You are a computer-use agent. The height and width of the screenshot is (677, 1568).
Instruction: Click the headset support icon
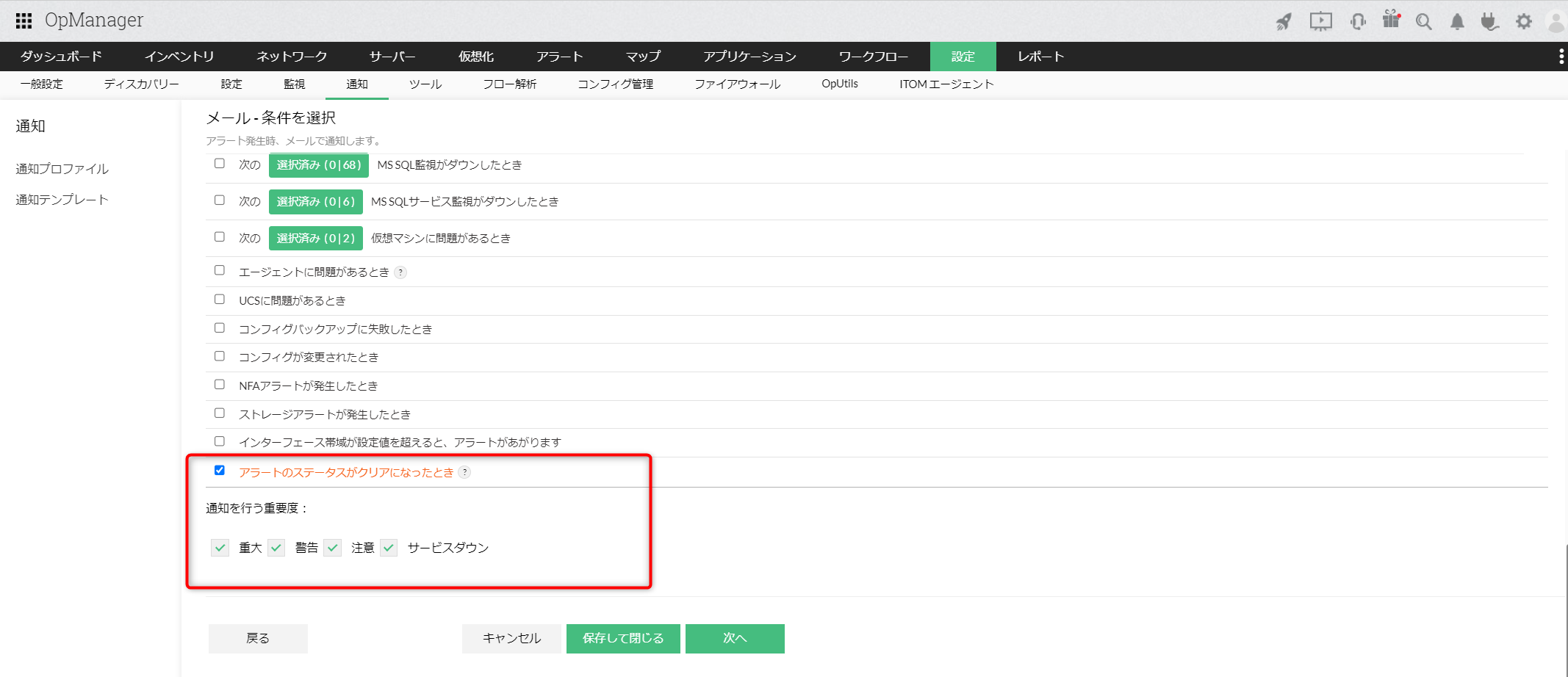click(1358, 21)
